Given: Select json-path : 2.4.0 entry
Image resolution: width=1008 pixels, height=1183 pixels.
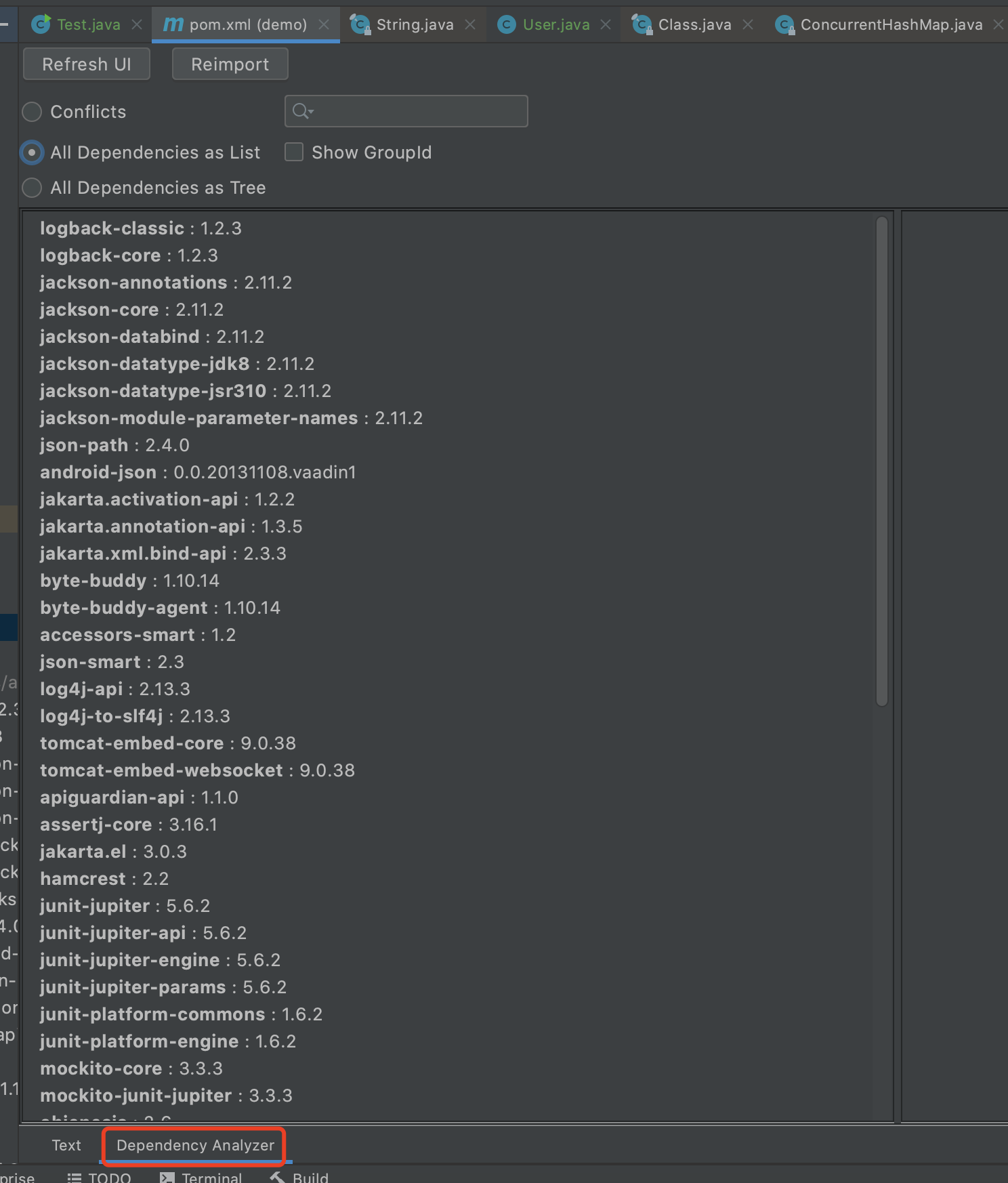Looking at the screenshot, I should click(x=114, y=445).
